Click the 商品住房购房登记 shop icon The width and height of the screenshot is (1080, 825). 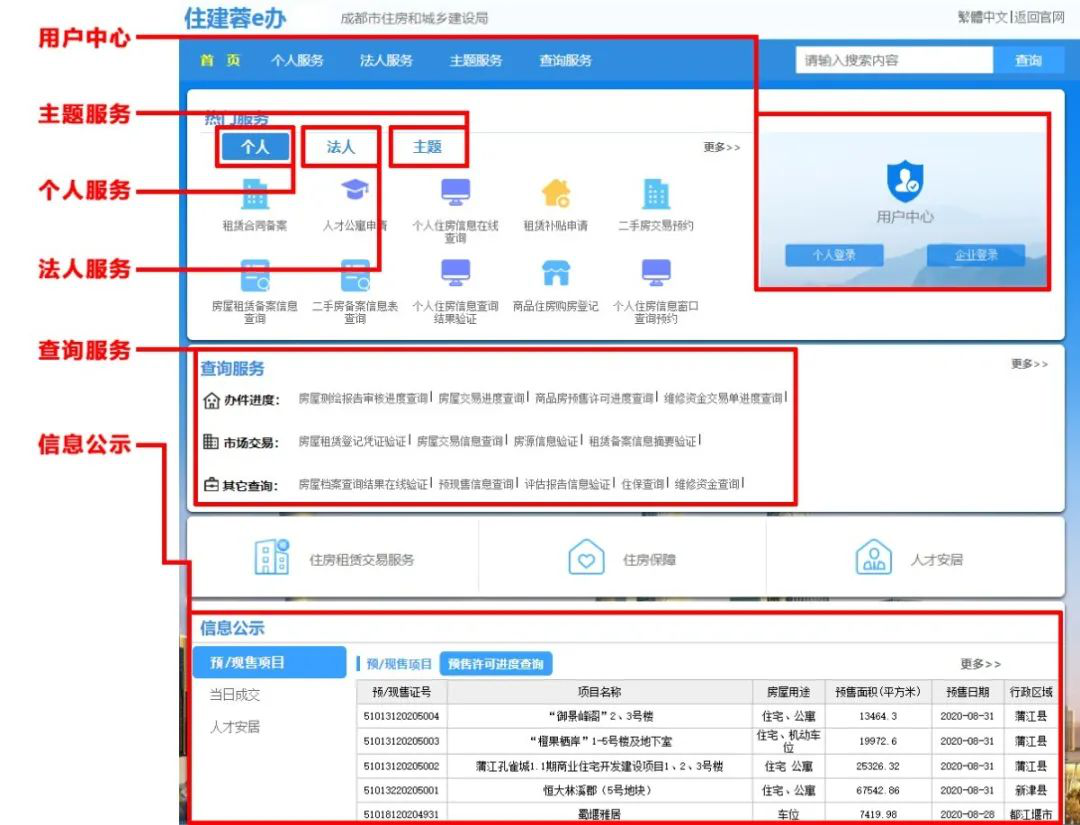coord(556,273)
